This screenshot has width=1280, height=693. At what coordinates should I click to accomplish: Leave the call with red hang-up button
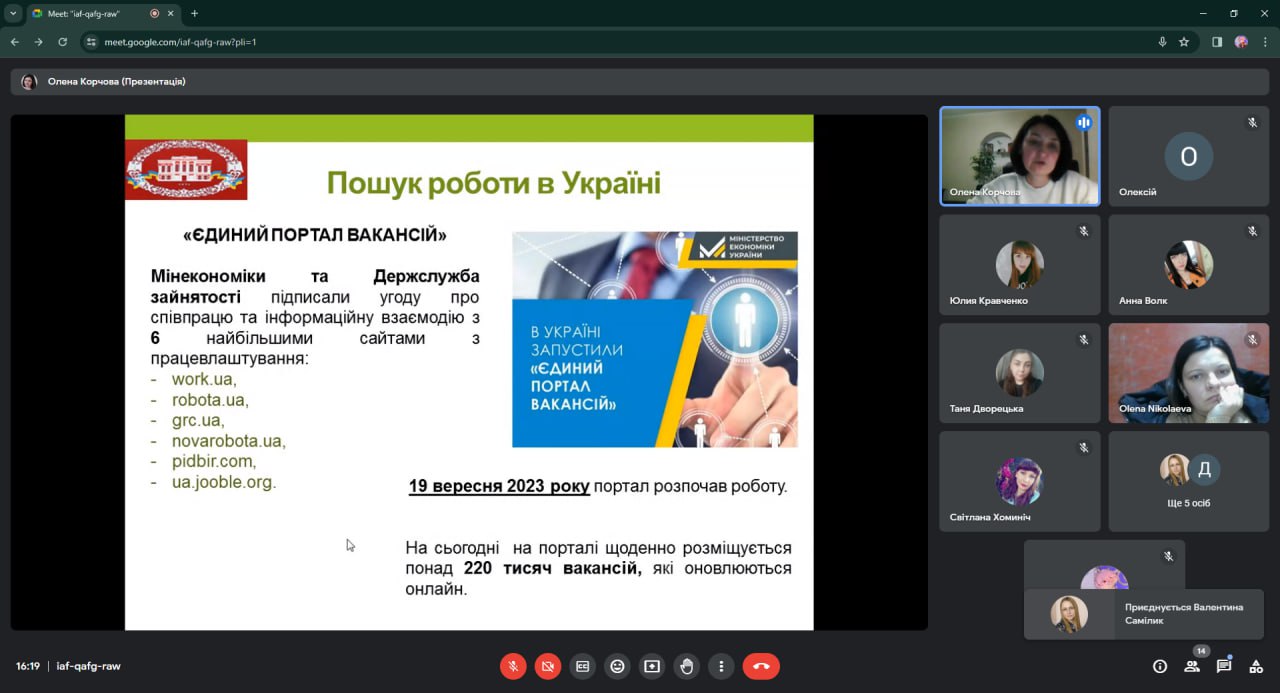pyautogui.click(x=761, y=666)
